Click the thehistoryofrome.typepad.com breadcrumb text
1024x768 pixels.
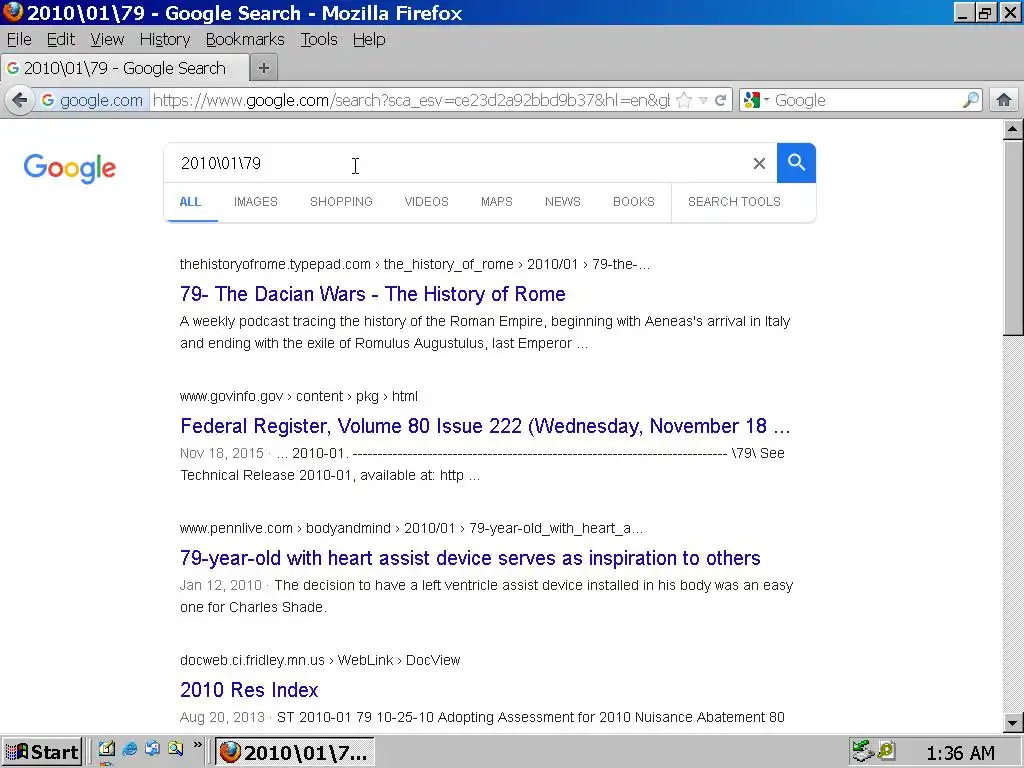tap(275, 264)
